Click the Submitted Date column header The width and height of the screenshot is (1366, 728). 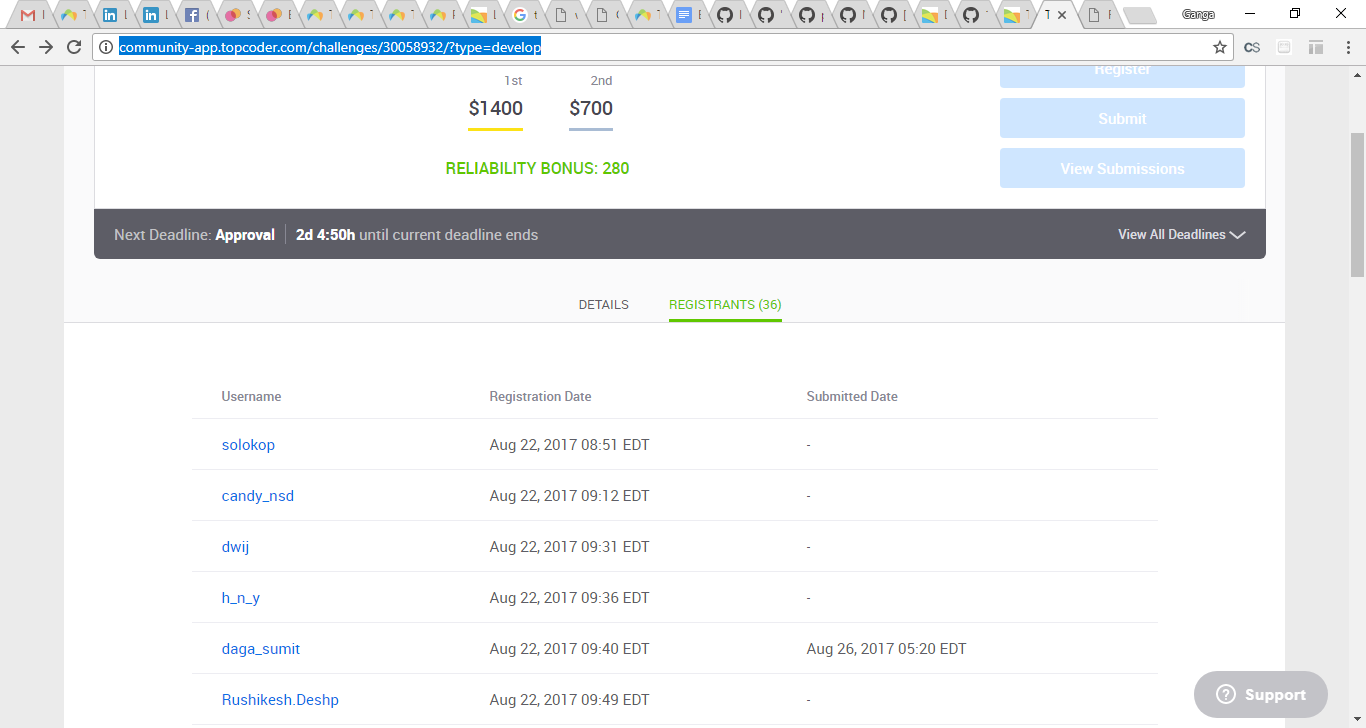(x=852, y=397)
